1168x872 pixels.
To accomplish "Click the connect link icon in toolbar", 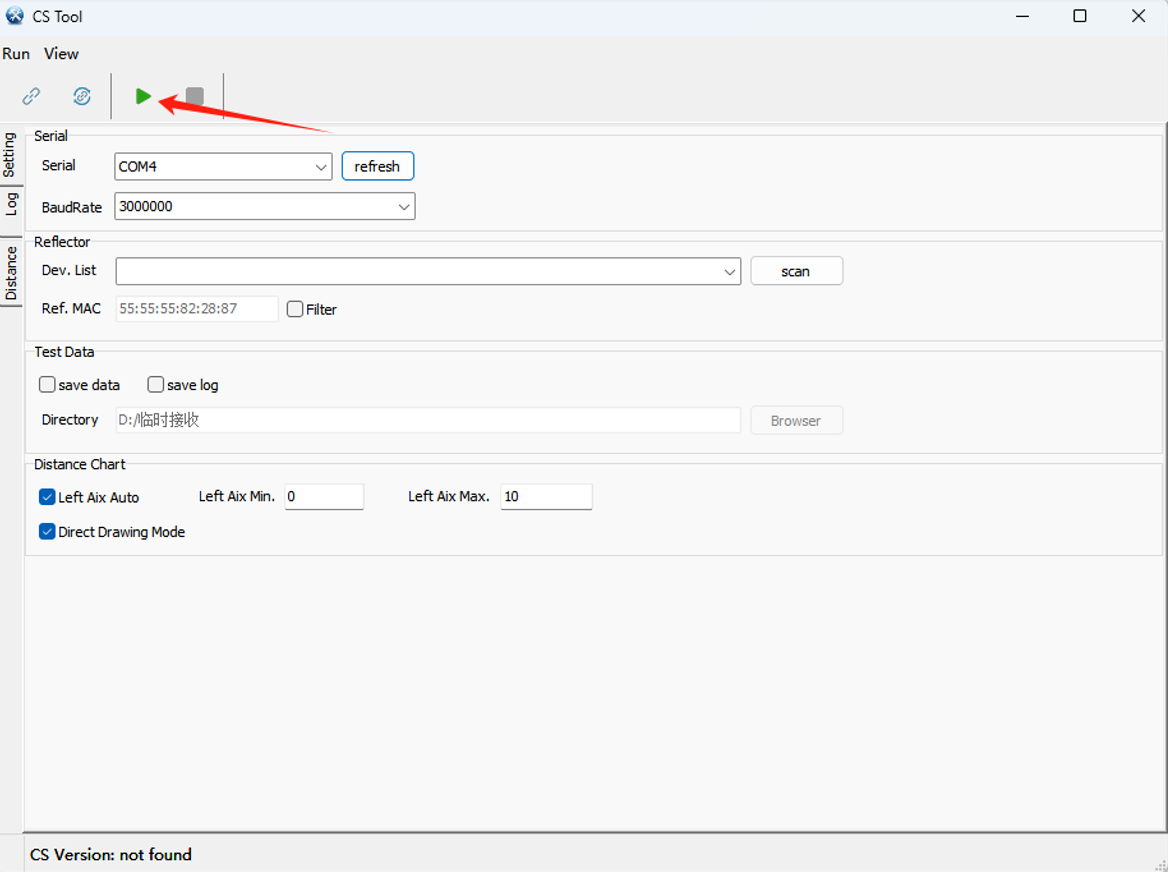I will point(31,96).
